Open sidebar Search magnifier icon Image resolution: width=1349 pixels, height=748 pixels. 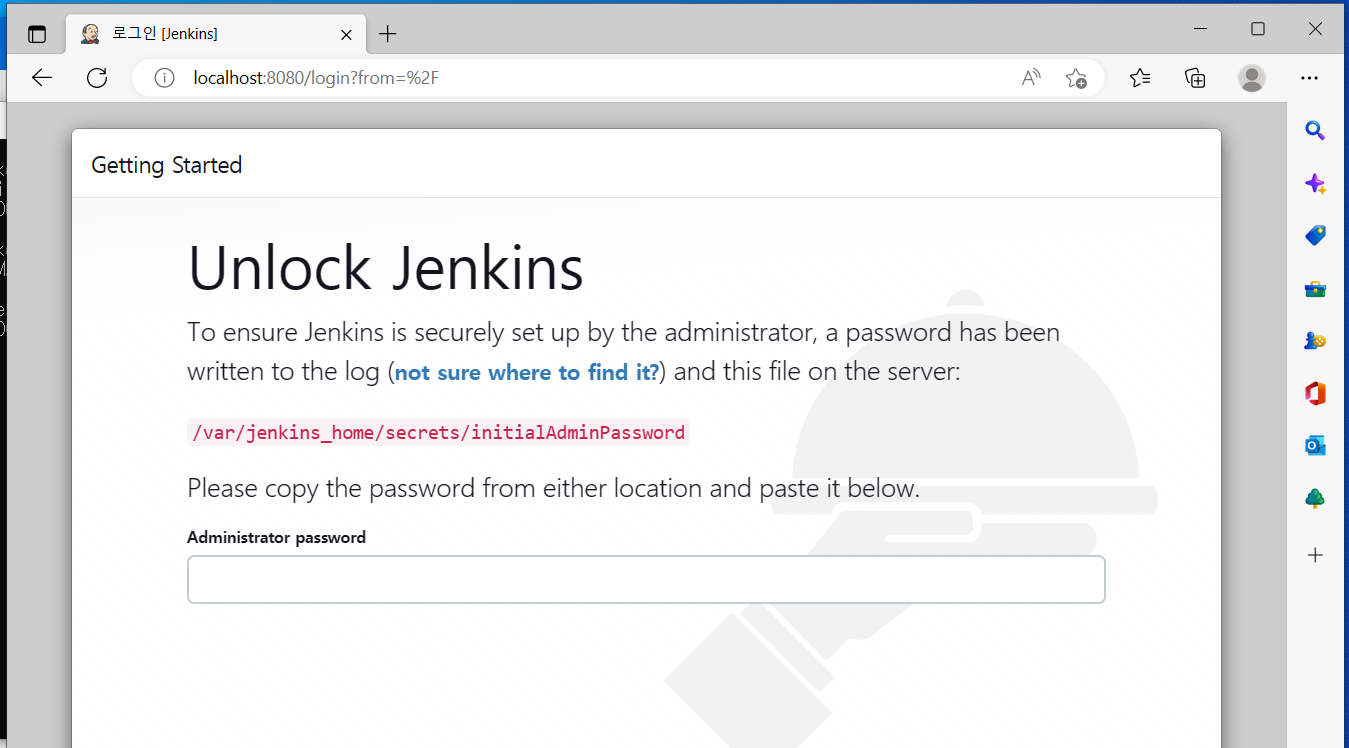coord(1315,131)
